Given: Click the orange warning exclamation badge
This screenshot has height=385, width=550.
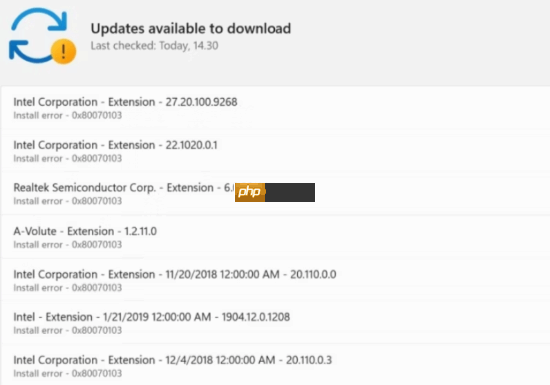Looking at the screenshot, I should tap(63, 52).
